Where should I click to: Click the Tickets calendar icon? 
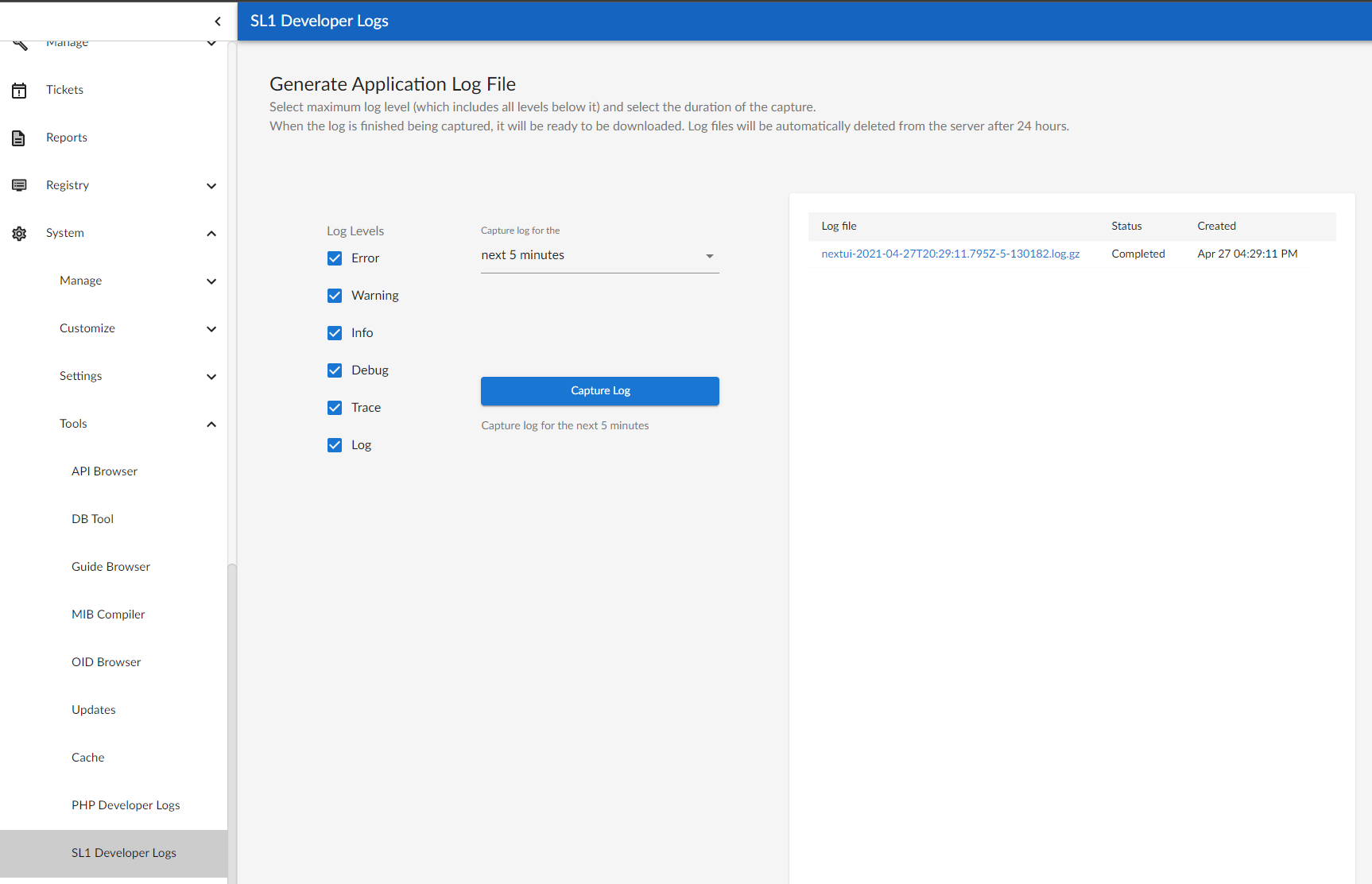point(19,91)
